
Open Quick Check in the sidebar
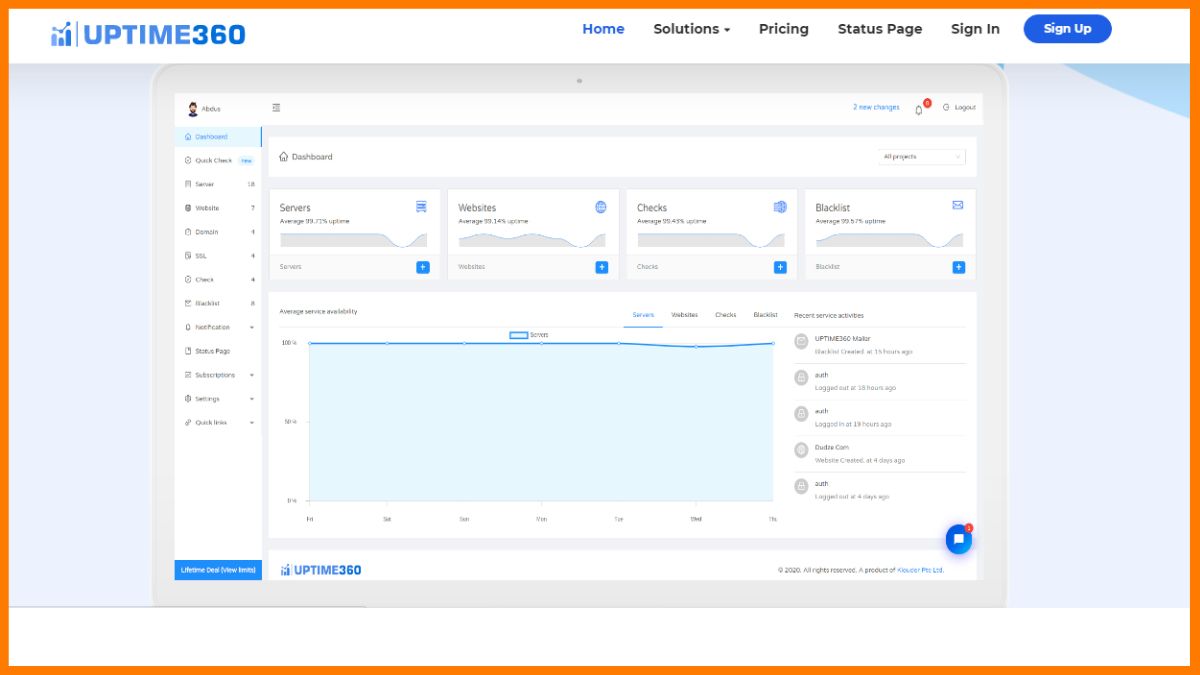(218, 160)
